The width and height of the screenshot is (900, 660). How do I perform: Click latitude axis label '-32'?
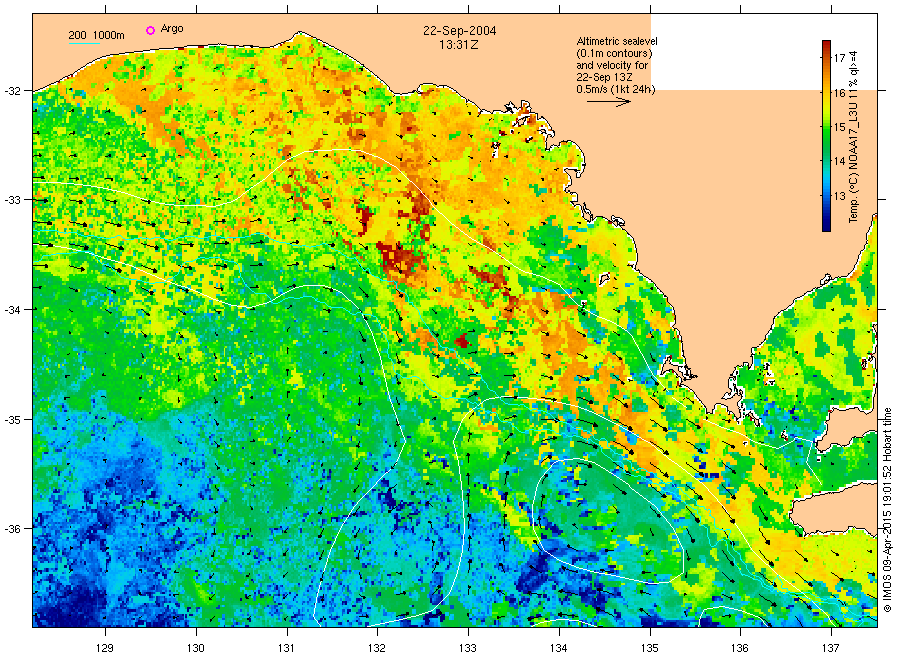point(11,91)
